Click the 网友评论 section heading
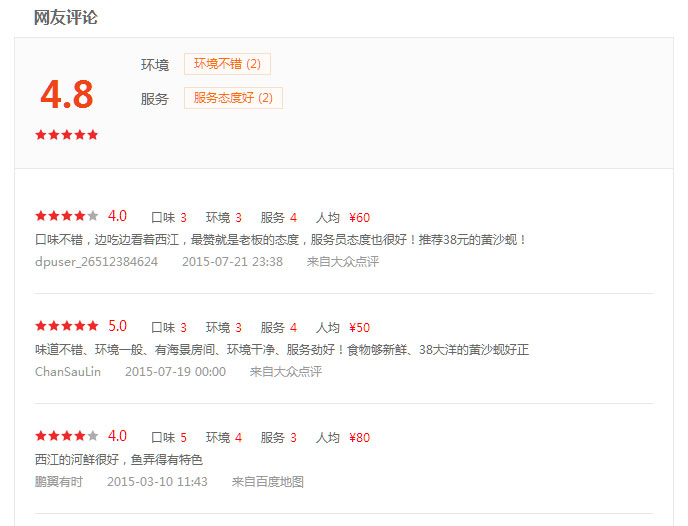The image size is (688, 526). coord(66,18)
